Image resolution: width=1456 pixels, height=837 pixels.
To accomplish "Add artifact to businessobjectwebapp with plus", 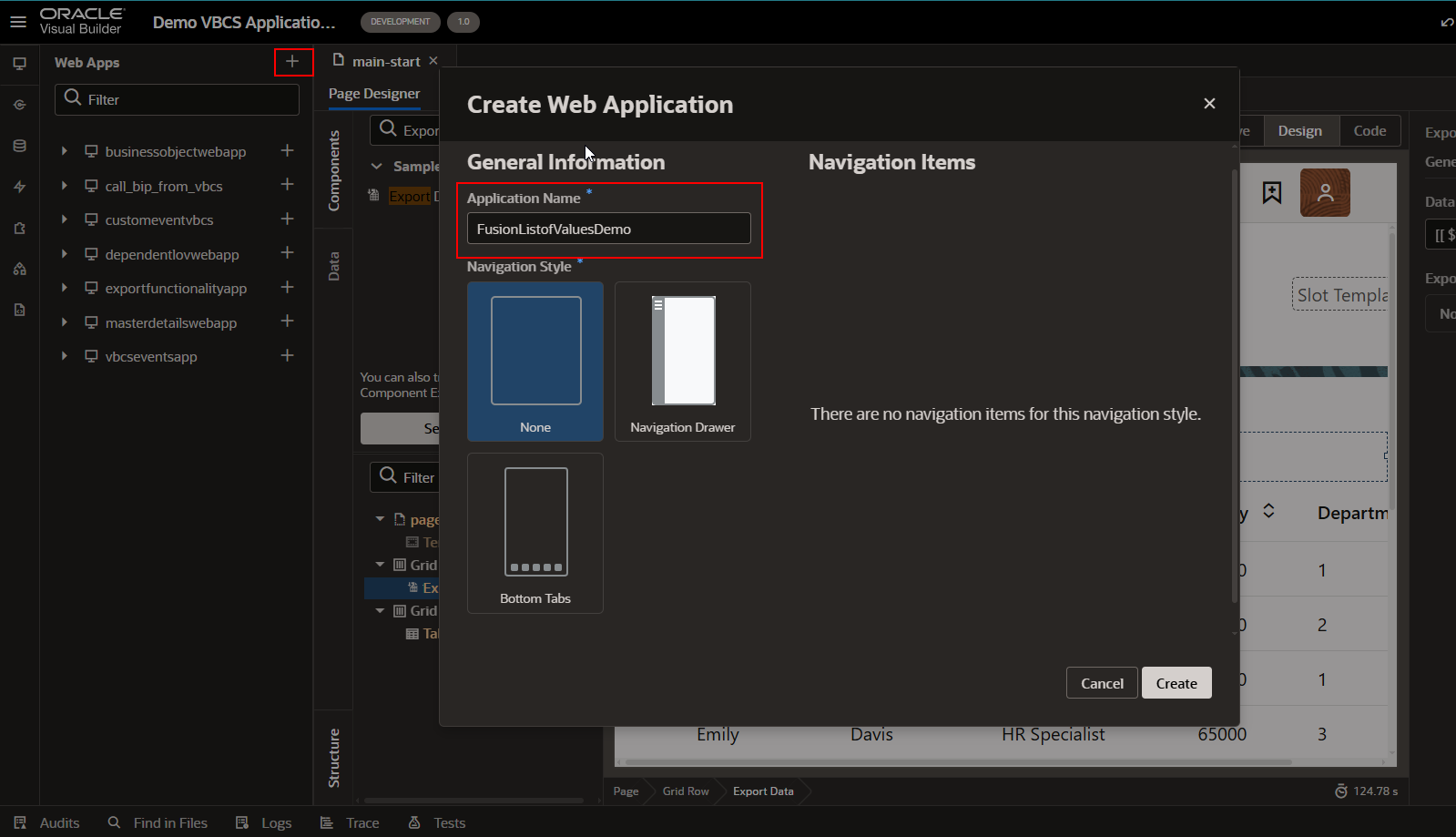I will tap(287, 150).
